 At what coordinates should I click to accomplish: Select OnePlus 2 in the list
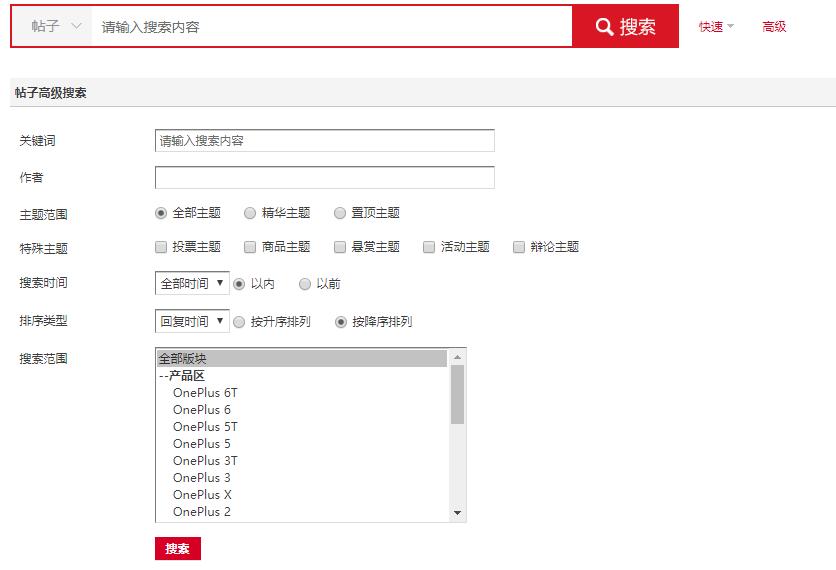click(x=302, y=512)
